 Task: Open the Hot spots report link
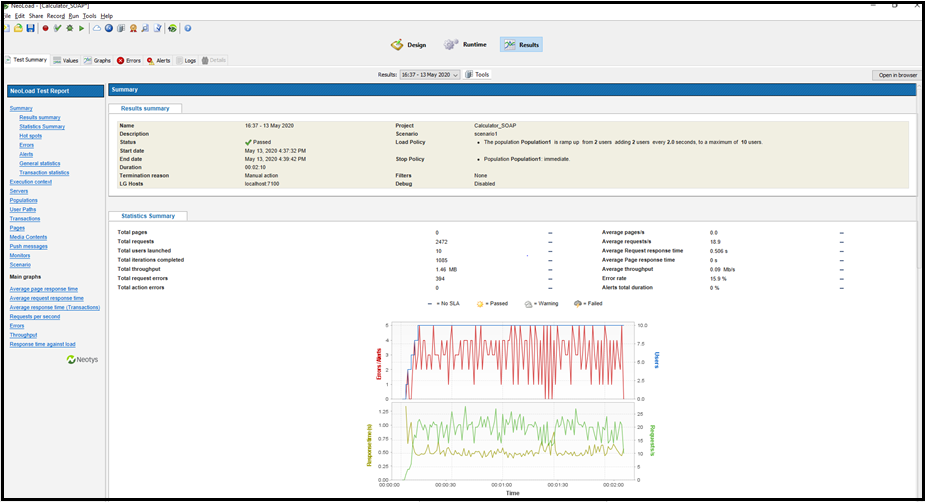tap(30, 135)
